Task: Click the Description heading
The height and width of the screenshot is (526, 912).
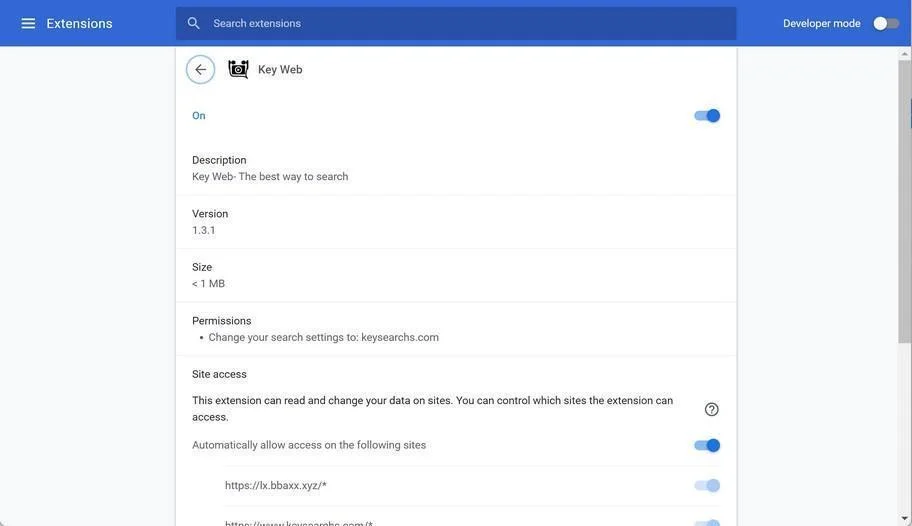Action: tap(219, 160)
